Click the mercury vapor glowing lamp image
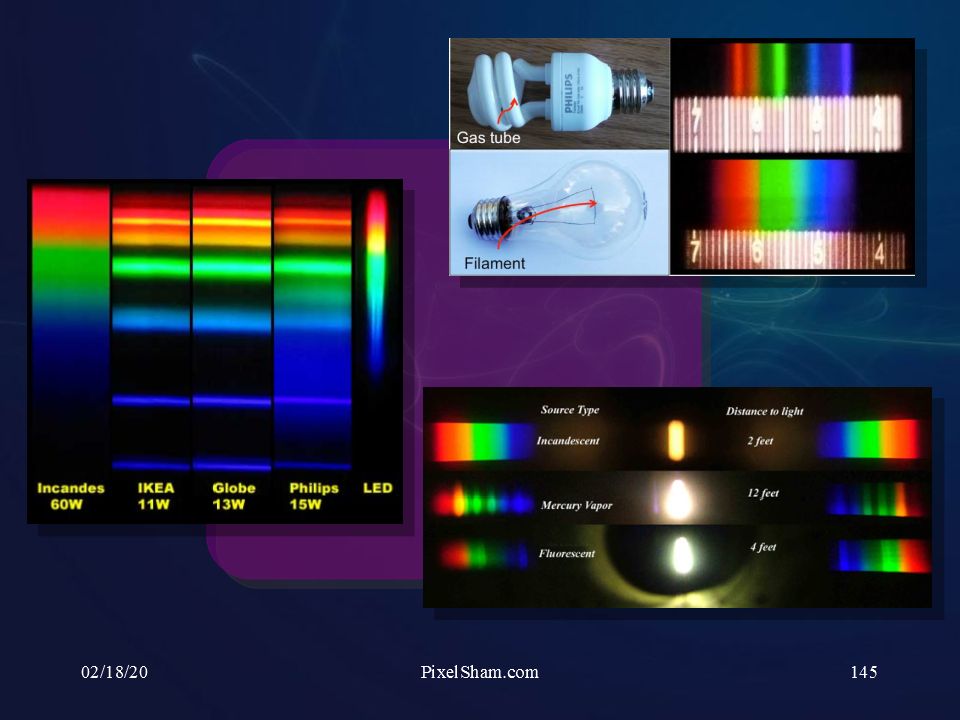Image resolution: width=960 pixels, height=720 pixels. pyautogui.click(x=678, y=498)
